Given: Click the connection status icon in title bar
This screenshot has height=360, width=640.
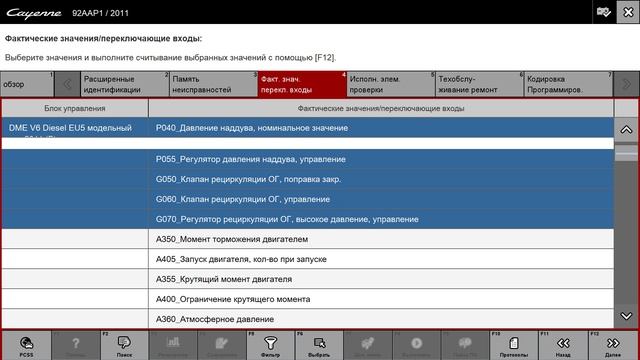Looking at the screenshot, I should [x=604, y=12].
